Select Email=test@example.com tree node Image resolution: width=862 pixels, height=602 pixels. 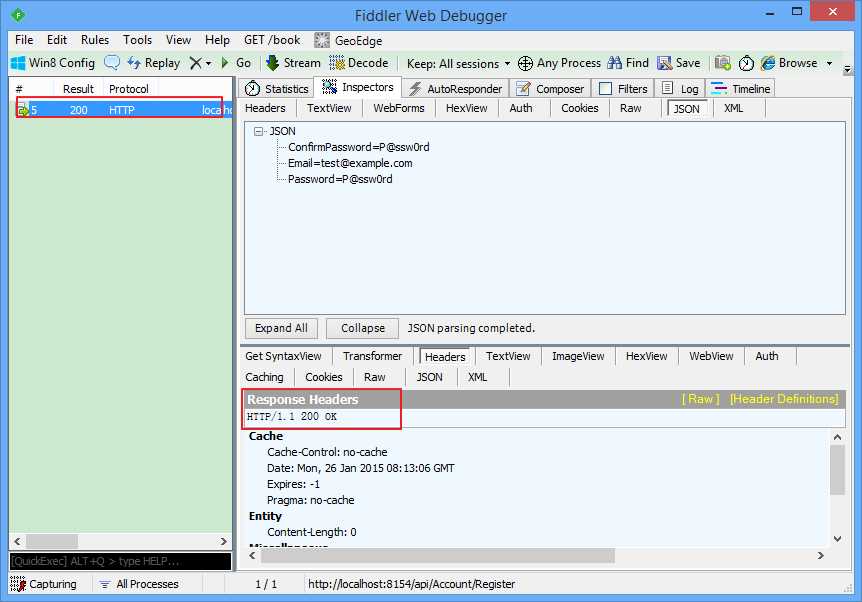coord(350,163)
